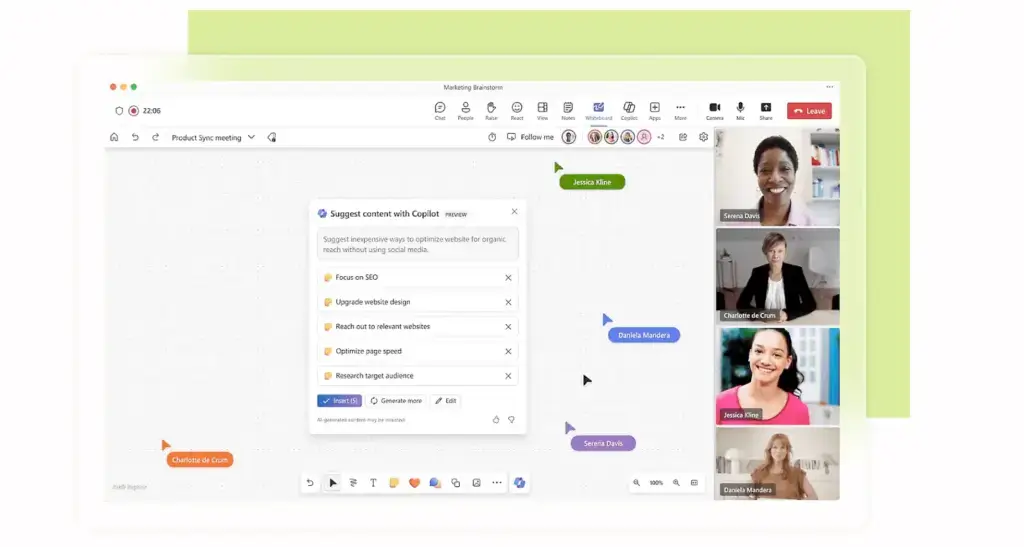The width and height of the screenshot is (1024, 547).
Task: Choose the Text tool in whiteboard toolbar
Action: point(373,483)
